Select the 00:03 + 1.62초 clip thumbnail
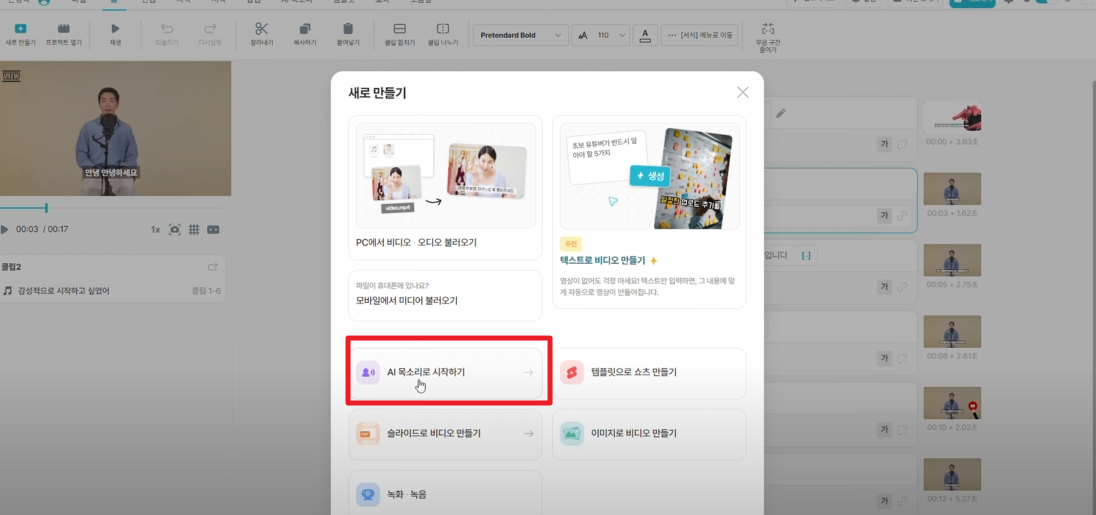 [952, 189]
